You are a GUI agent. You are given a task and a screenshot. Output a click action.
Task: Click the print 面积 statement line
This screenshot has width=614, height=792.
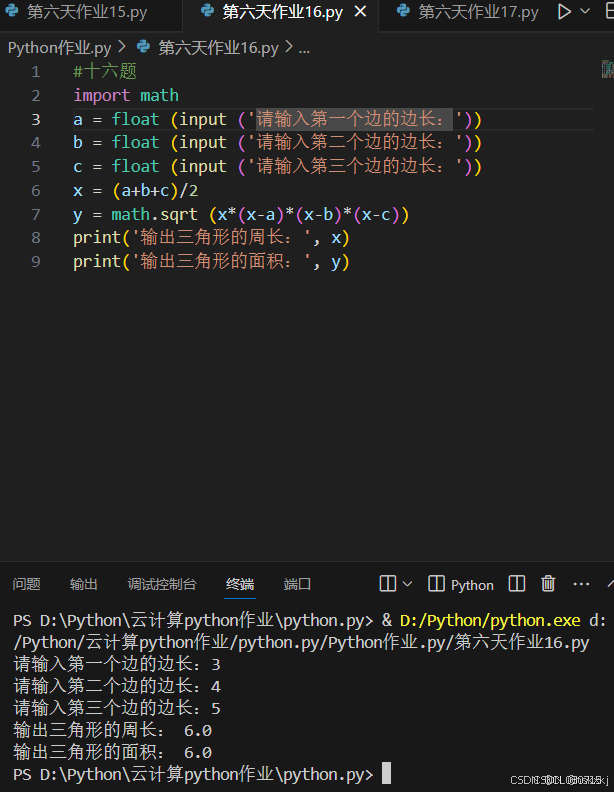(211, 262)
